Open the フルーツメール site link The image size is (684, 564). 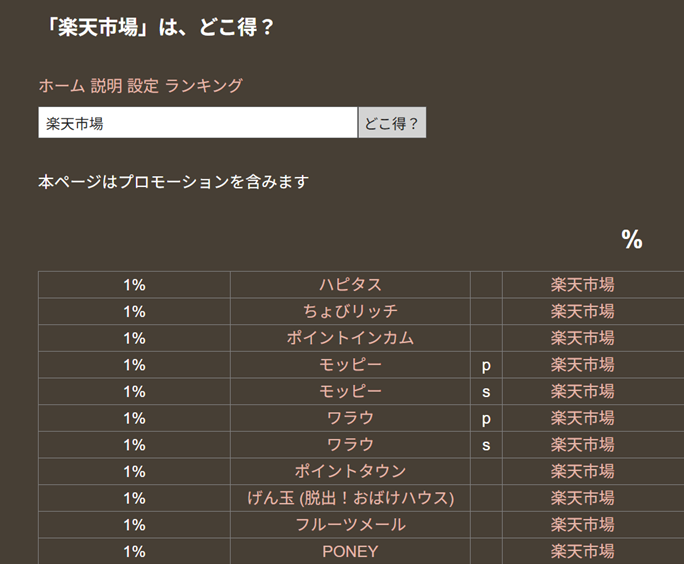(350, 524)
